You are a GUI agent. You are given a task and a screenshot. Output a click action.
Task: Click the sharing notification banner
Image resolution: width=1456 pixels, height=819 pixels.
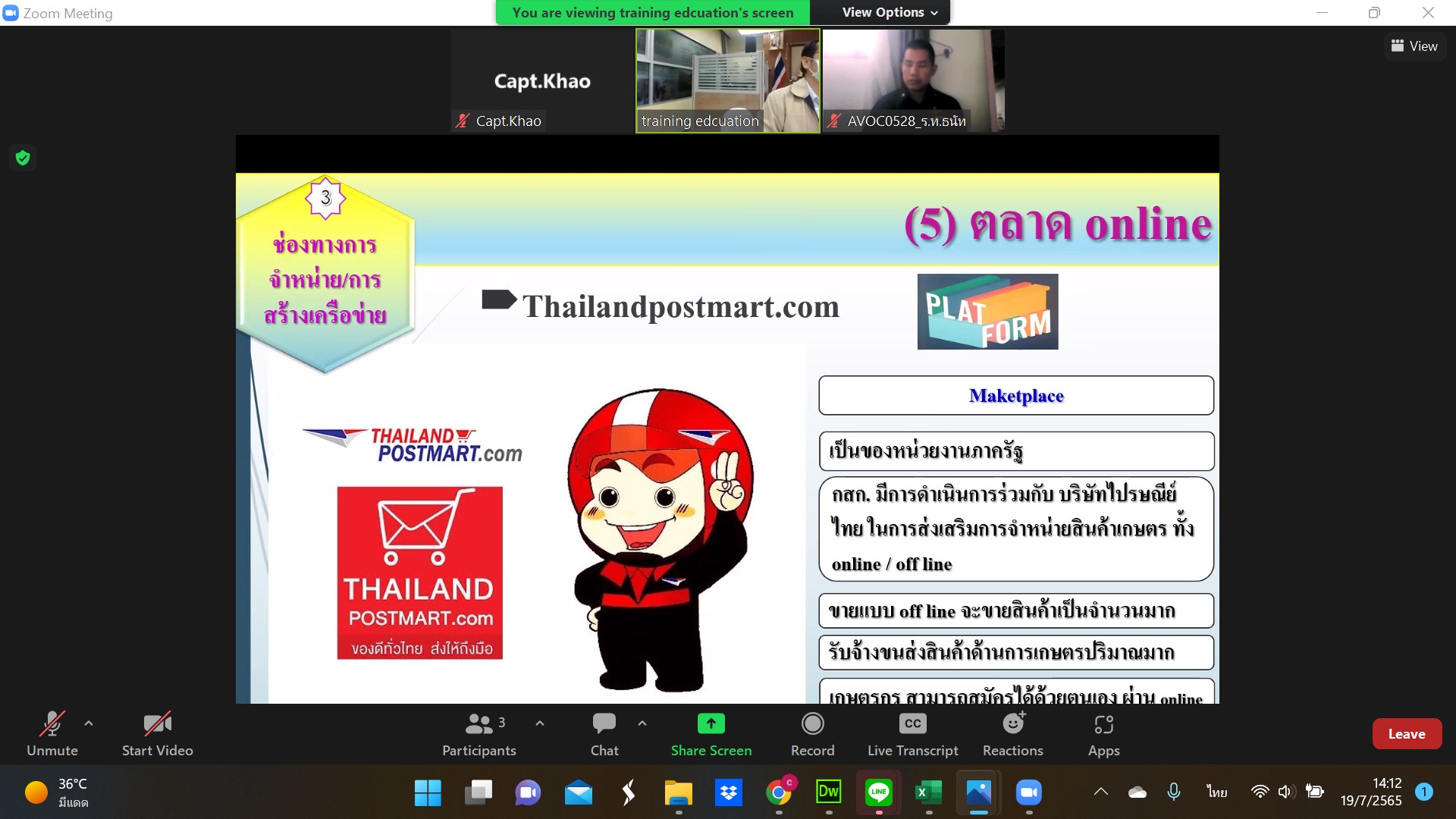click(x=652, y=12)
